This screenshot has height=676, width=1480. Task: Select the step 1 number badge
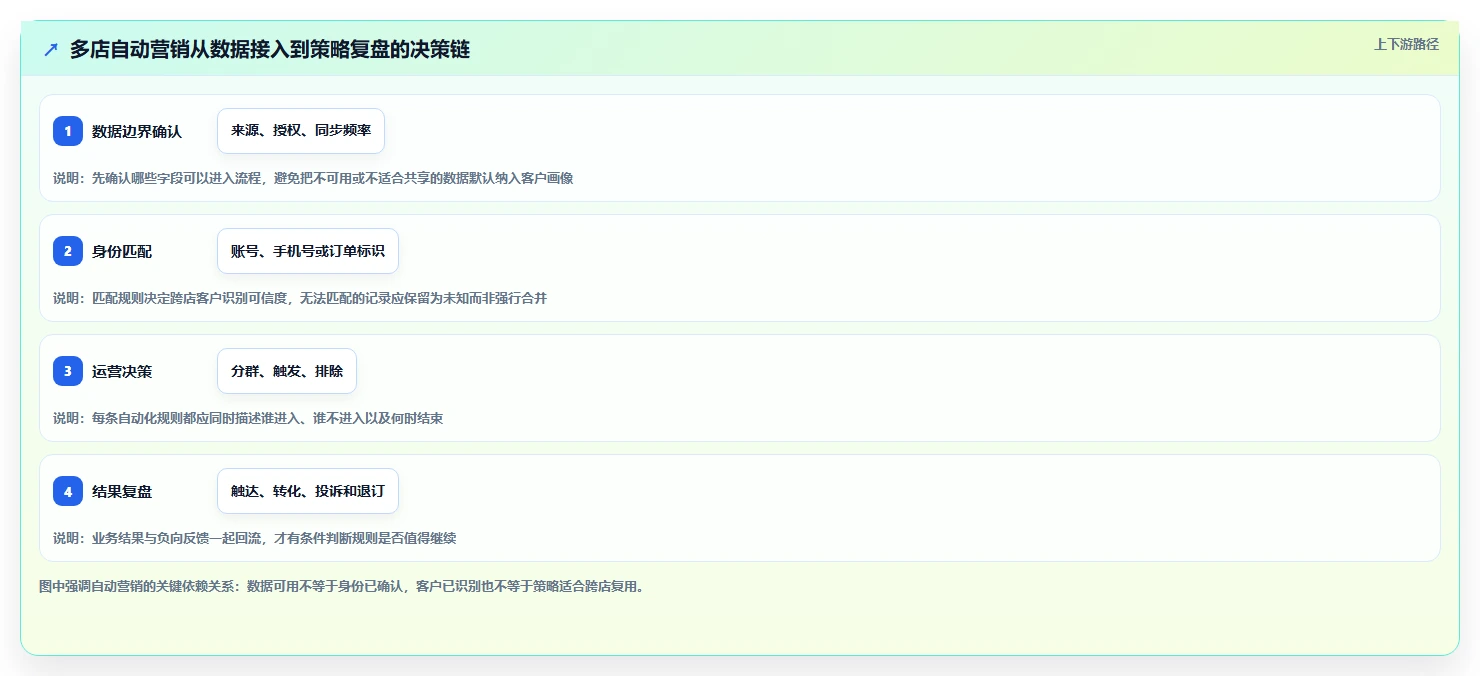coord(68,131)
